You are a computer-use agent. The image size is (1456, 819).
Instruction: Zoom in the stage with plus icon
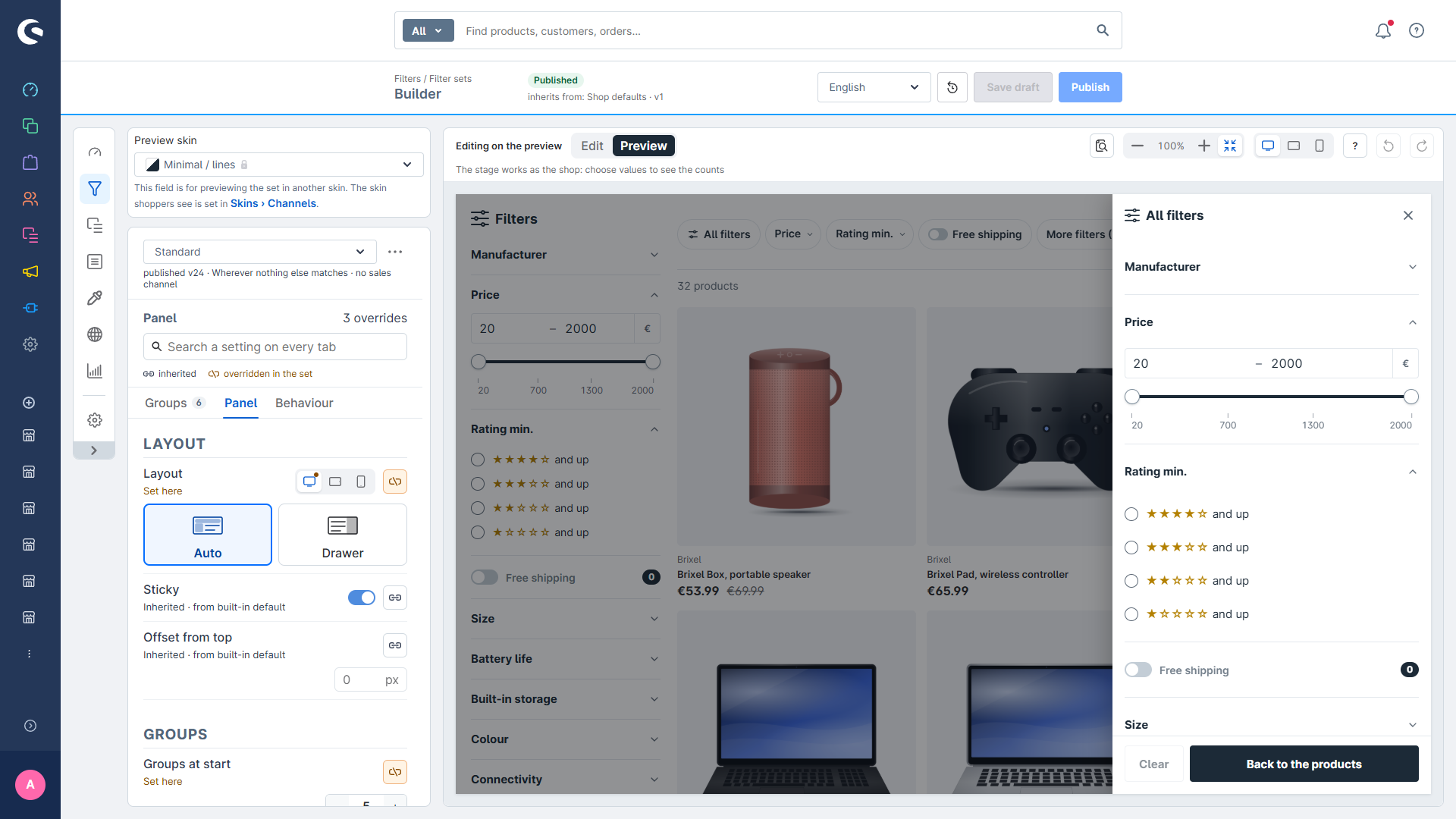point(1204,146)
